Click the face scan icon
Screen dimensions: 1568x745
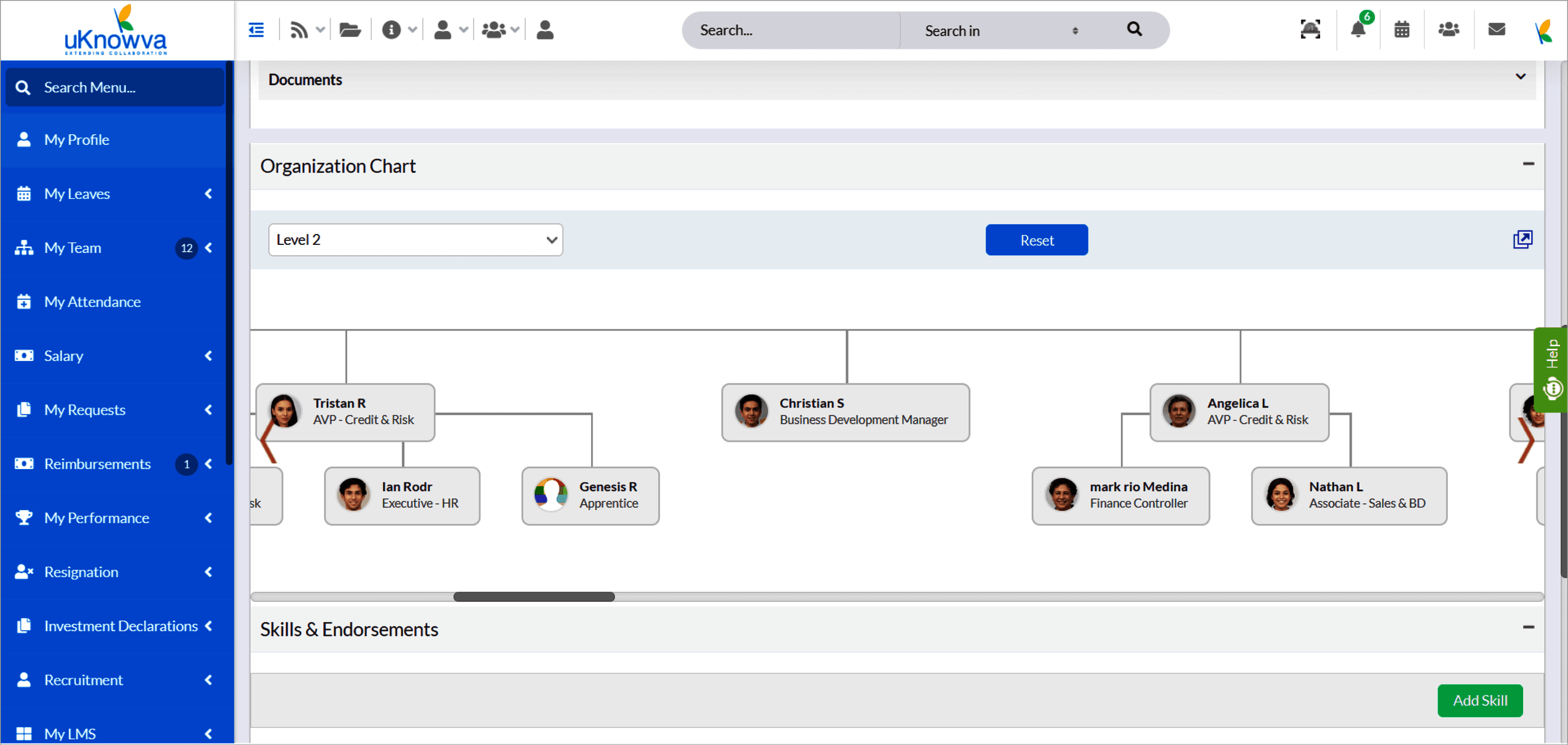pyautogui.click(x=1310, y=29)
